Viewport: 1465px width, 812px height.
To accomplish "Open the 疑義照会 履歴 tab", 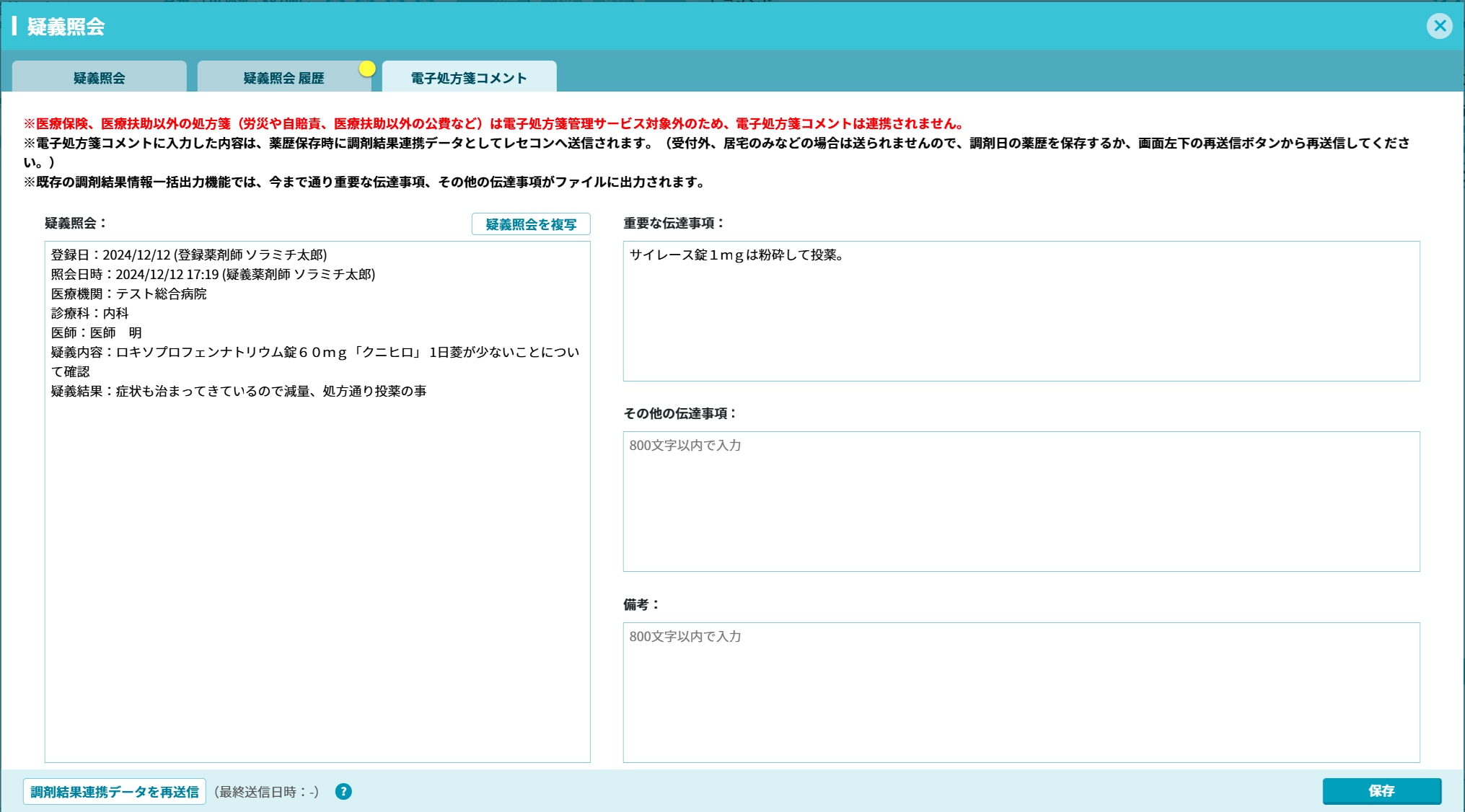I will (x=283, y=78).
